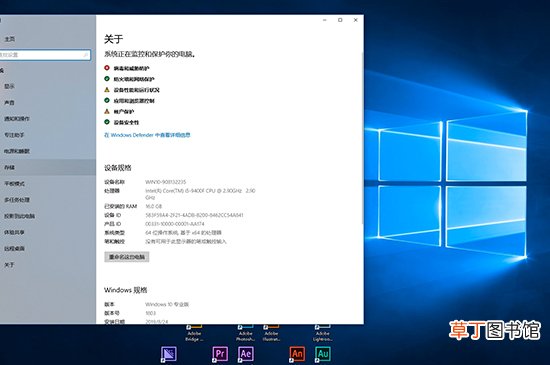Screen dimensions: 550x365
Task: Minimize the Settings window
Action: tap(324, 20)
